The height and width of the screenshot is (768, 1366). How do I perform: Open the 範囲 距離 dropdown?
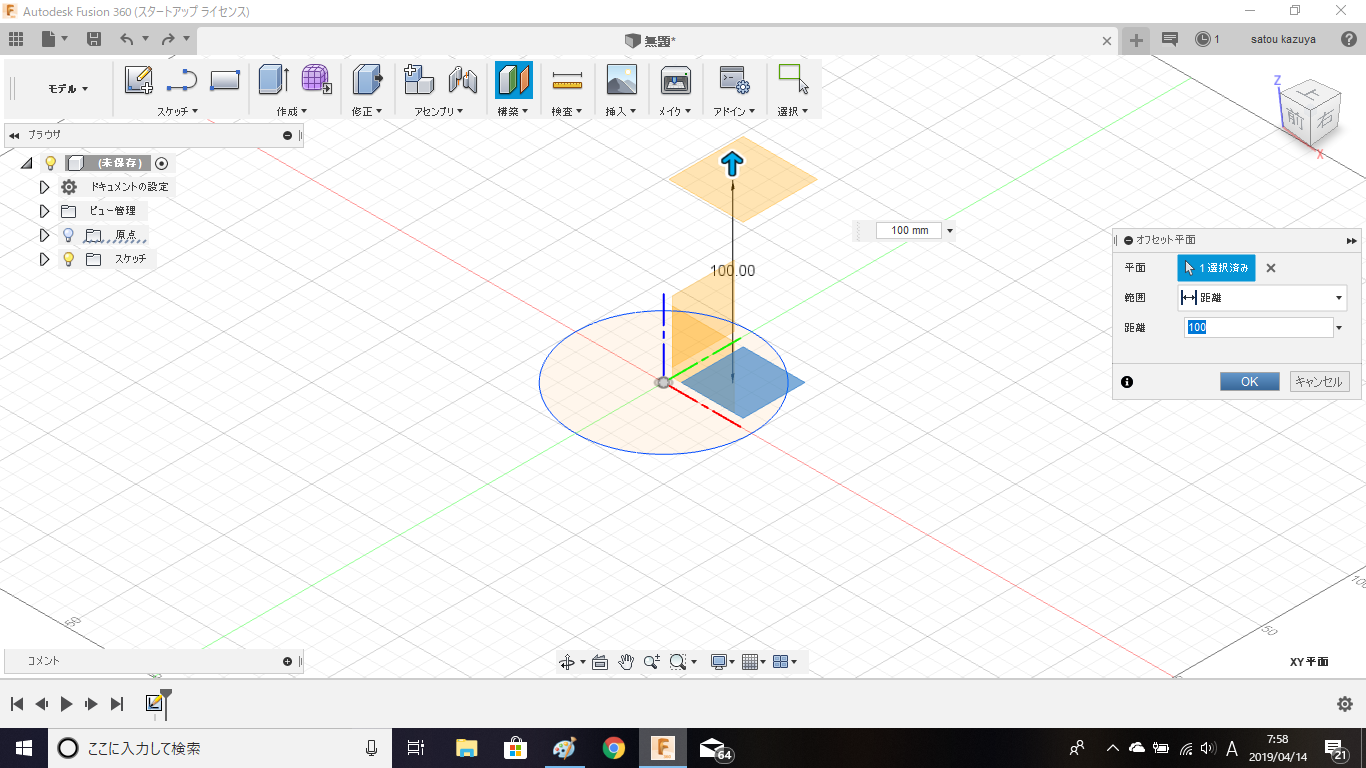[x=1262, y=298]
